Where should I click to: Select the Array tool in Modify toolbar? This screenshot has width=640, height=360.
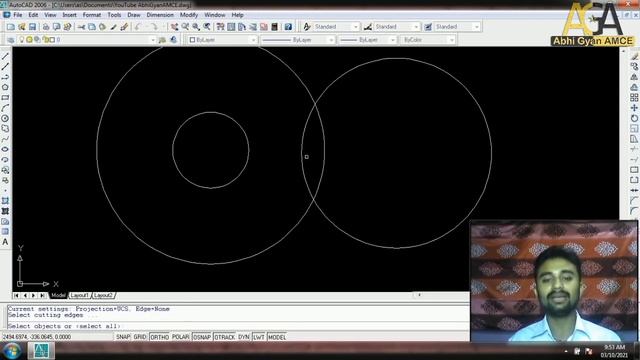[634, 98]
